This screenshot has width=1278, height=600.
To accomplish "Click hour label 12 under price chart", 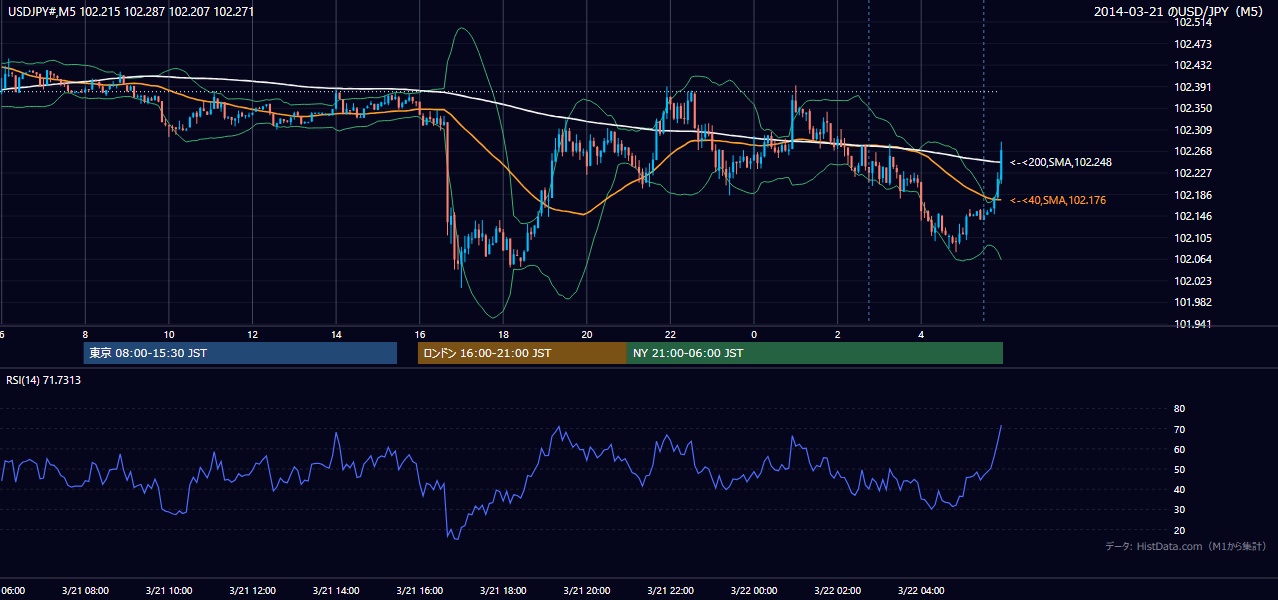I will click(x=252, y=334).
